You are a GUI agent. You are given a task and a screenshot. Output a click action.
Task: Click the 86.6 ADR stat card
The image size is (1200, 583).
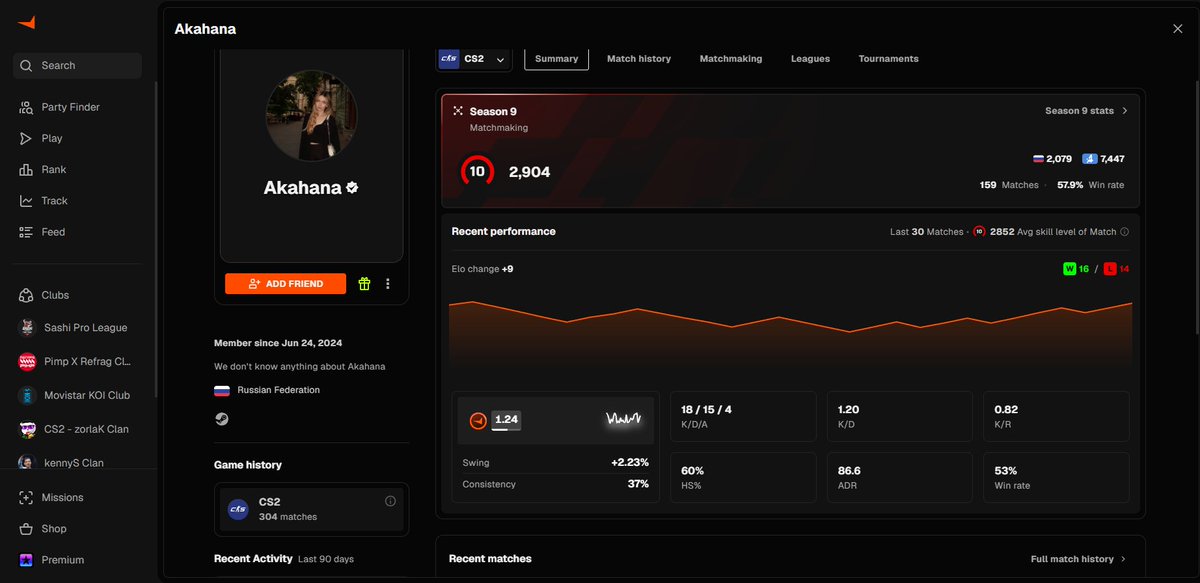(x=899, y=478)
